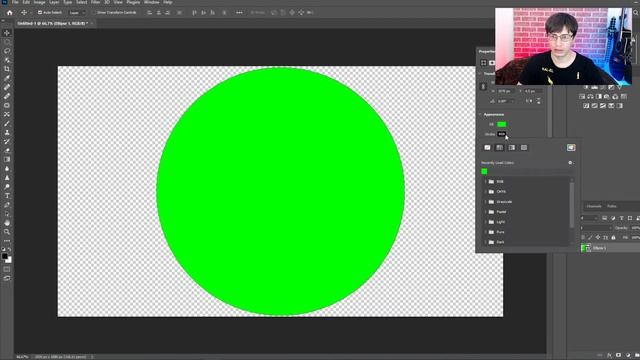
Task: Toggle filter for pixel layers icon
Action: (x=604, y=218)
